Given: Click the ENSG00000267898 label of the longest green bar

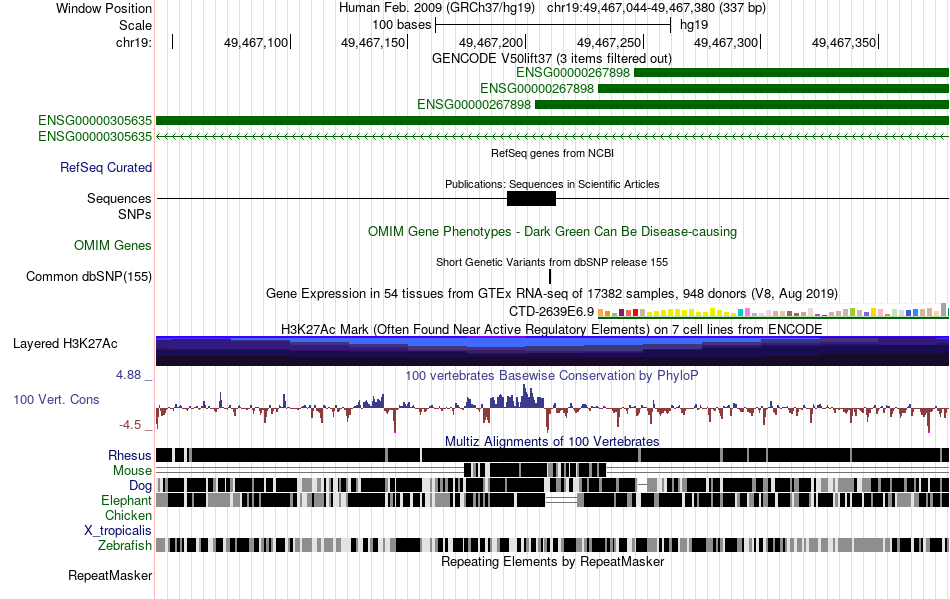Looking at the screenshot, I should pos(474,104).
